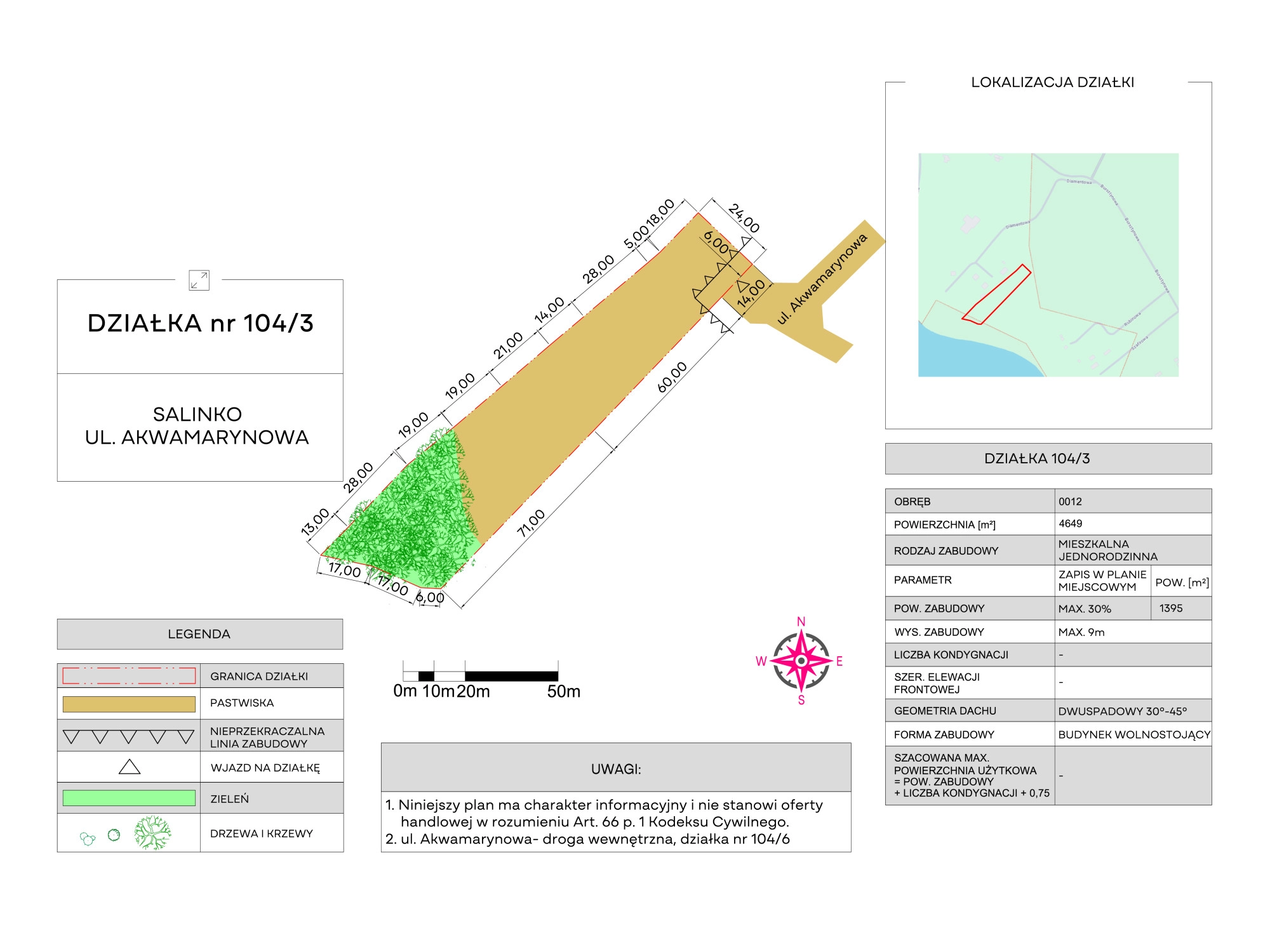This screenshot has height=952, width=1270.
Task: Click the red dashed plot boundary legend symbol
Action: [129, 675]
